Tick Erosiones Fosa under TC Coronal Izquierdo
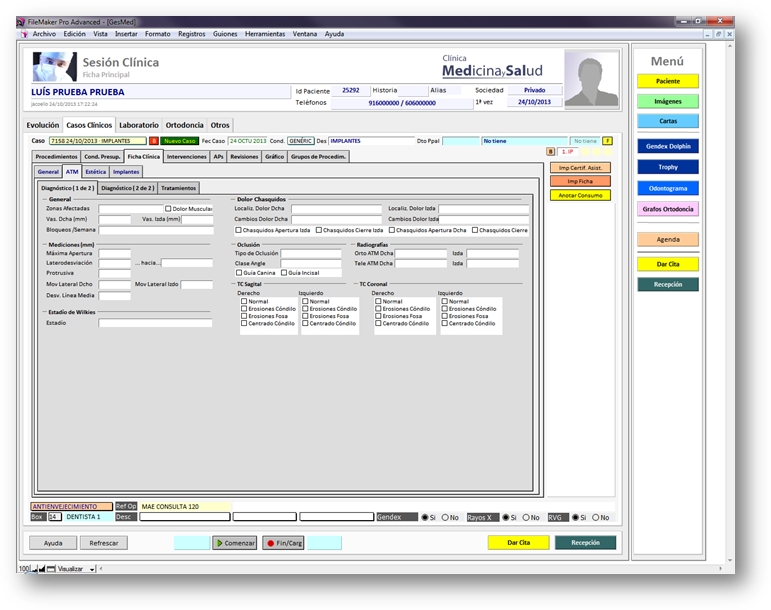Image resolution: width=771 pixels, height=610 pixels. (x=445, y=316)
